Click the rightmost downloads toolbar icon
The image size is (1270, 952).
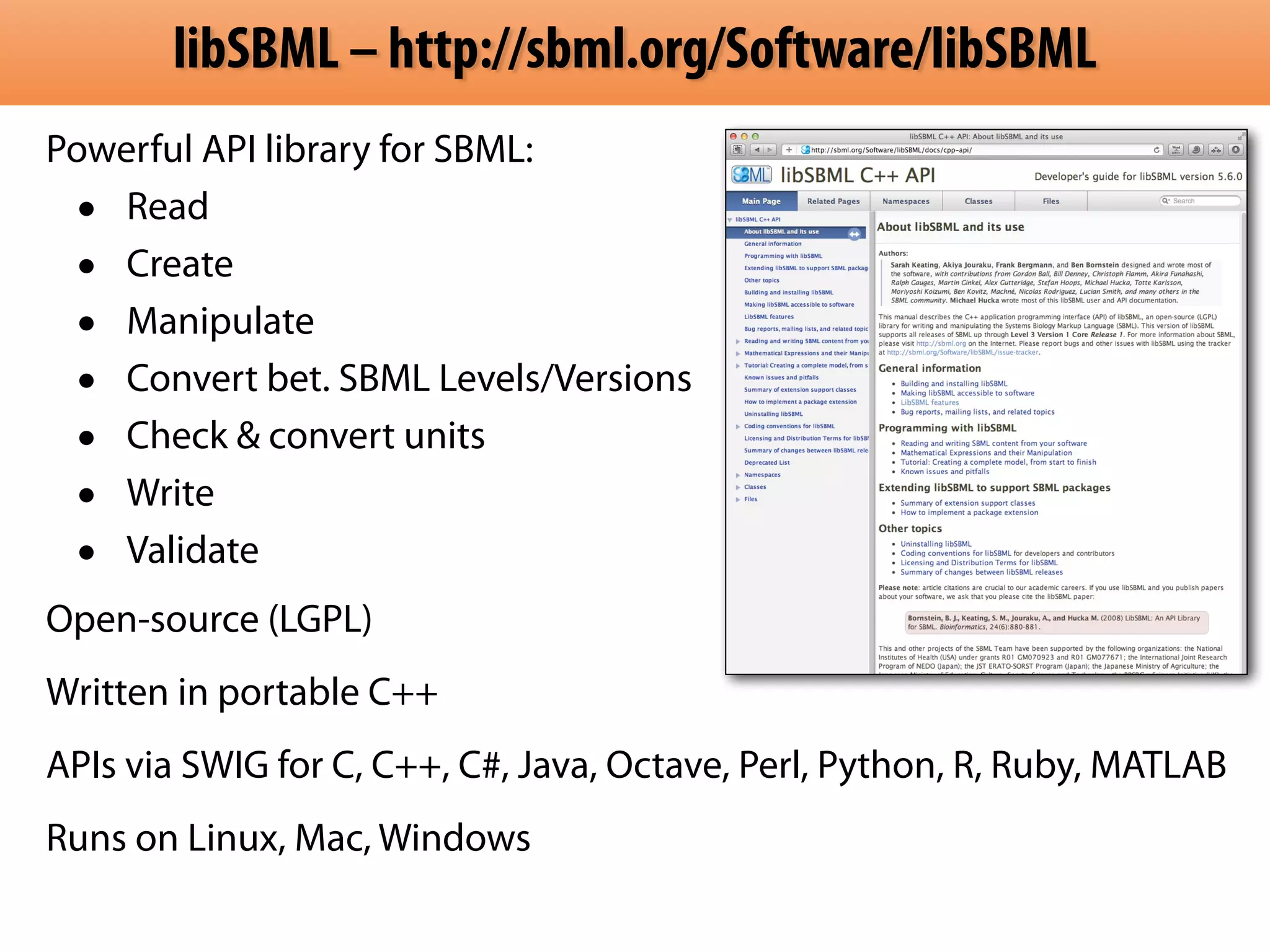[1236, 150]
